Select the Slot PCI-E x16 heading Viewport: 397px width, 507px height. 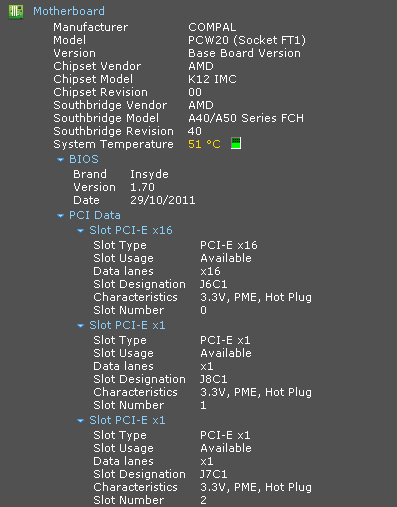pos(131,230)
